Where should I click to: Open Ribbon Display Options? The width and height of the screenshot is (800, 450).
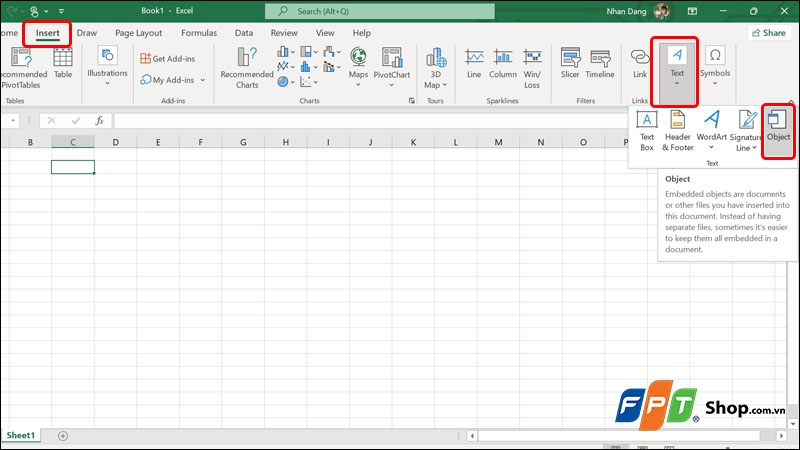pos(692,11)
